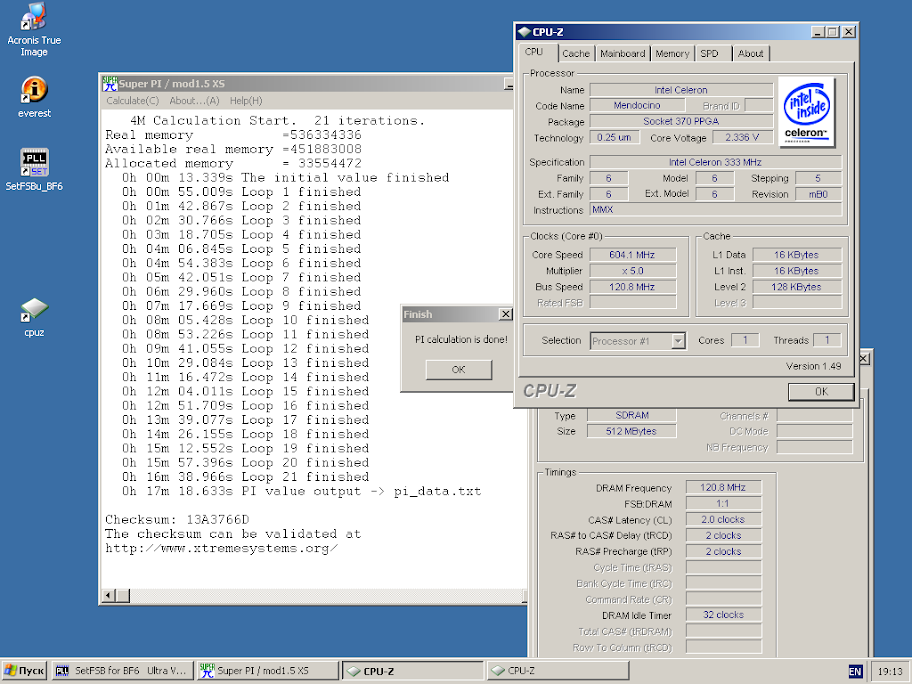This screenshot has height=684, width=912.
Task: Switch to the About tab in CPU-Z
Action: (750, 54)
